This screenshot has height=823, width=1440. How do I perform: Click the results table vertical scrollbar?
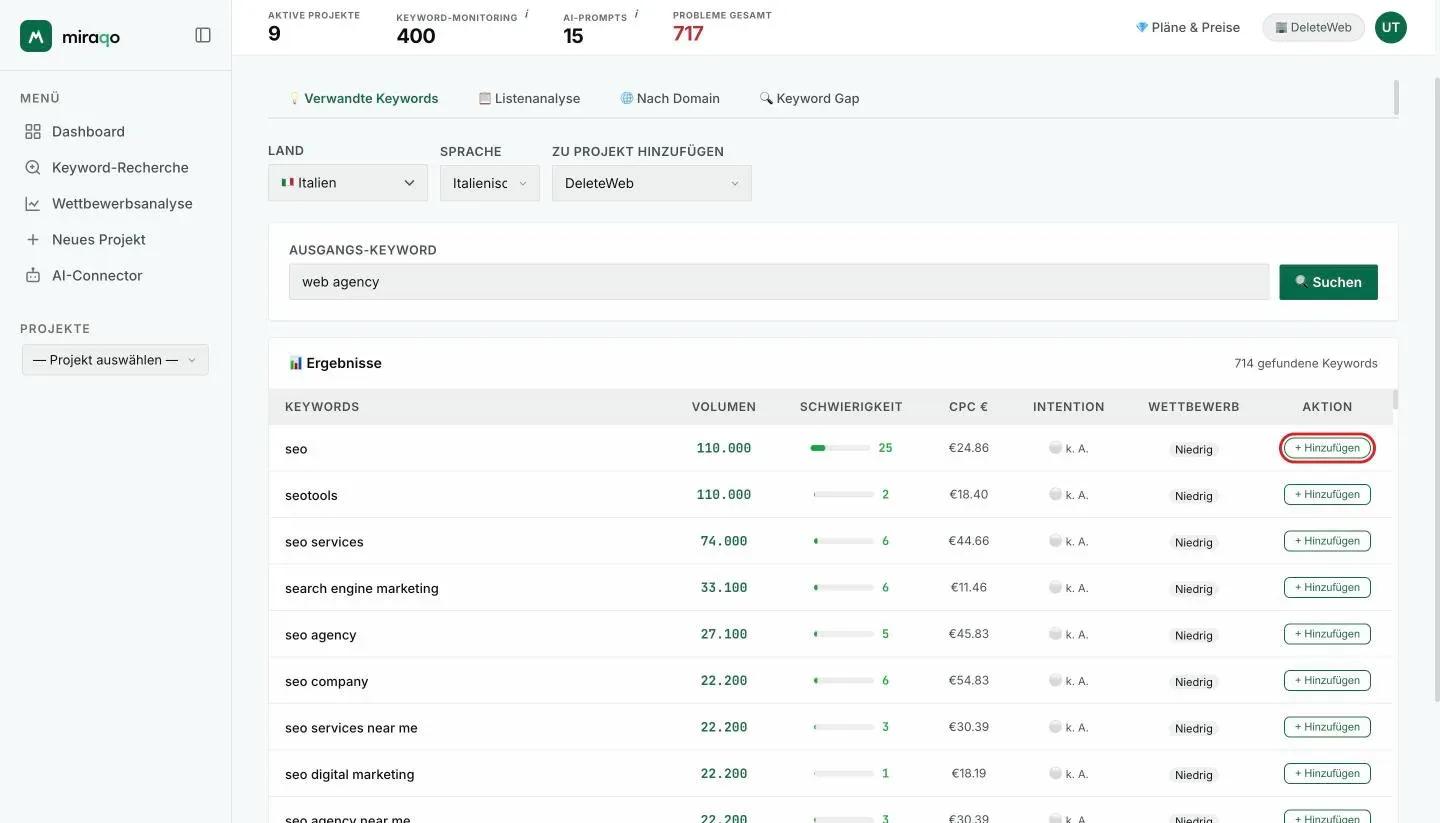[x=1395, y=399]
